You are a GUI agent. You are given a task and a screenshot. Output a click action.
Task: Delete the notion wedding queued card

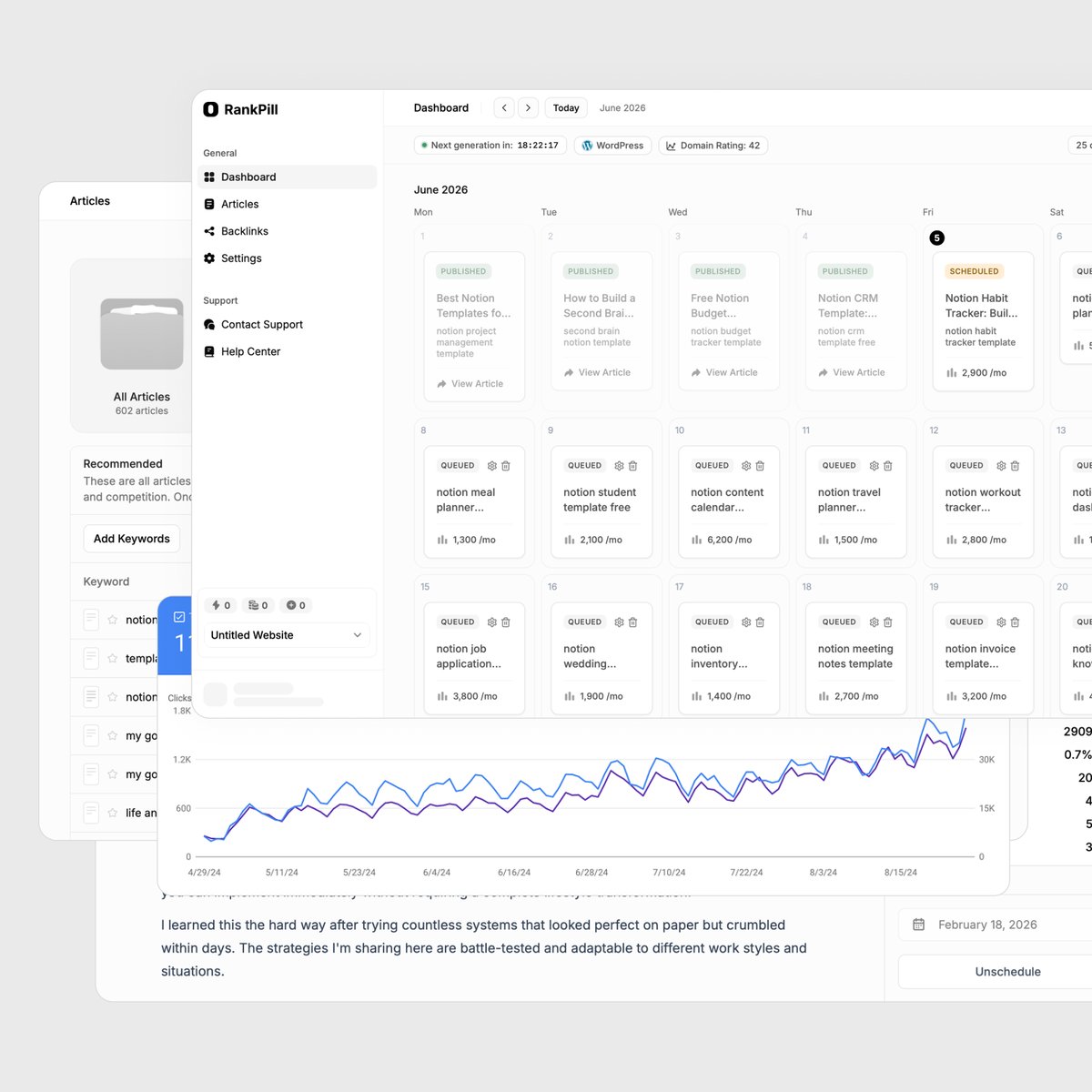click(633, 622)
